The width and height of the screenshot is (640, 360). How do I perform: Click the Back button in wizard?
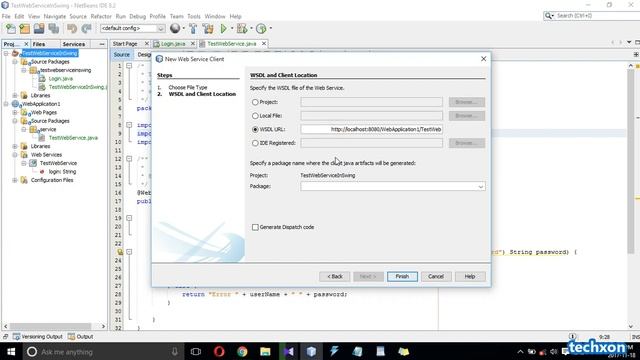[x=335, y=276]
